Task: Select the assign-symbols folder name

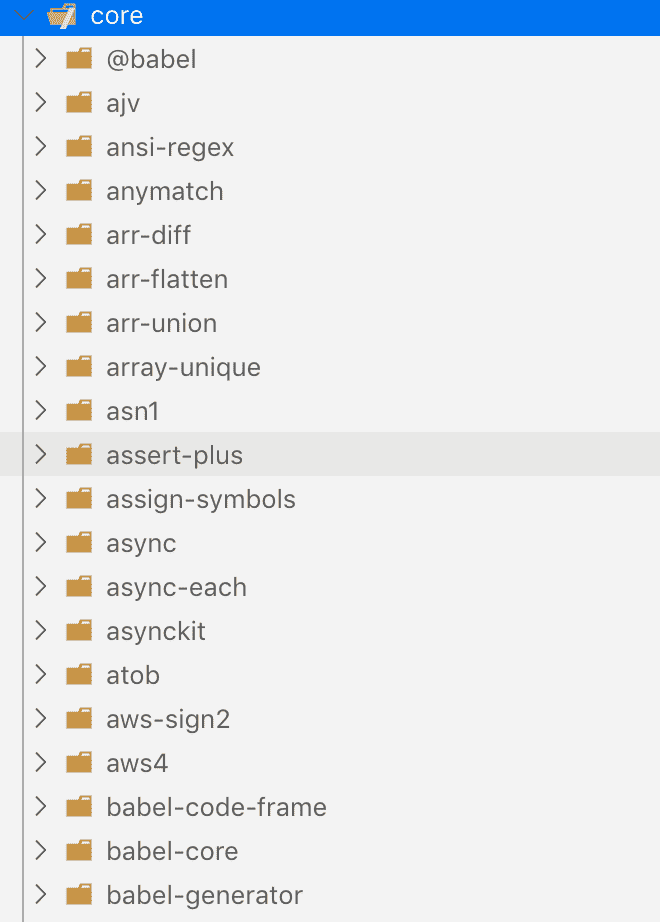Action: [201, 500]
